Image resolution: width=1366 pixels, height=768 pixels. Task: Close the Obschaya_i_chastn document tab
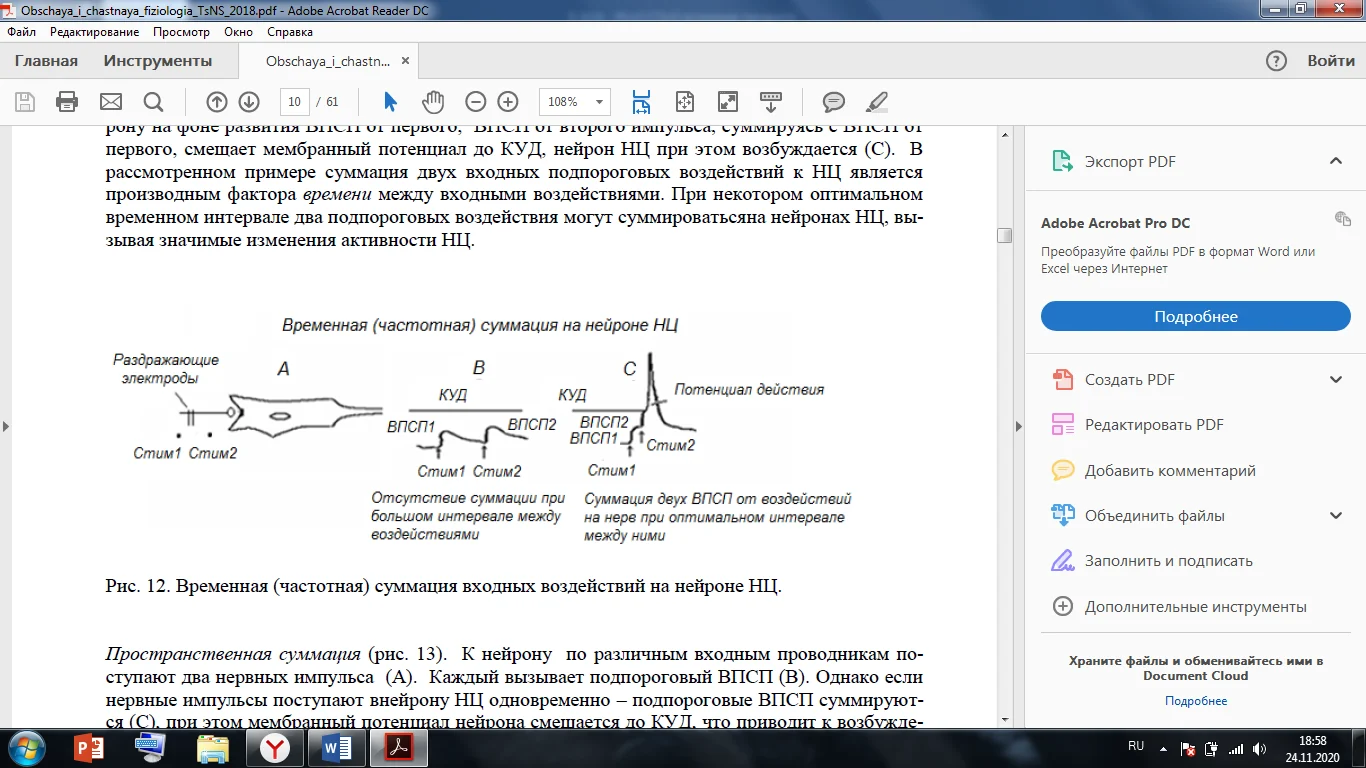tap(405, 61)
